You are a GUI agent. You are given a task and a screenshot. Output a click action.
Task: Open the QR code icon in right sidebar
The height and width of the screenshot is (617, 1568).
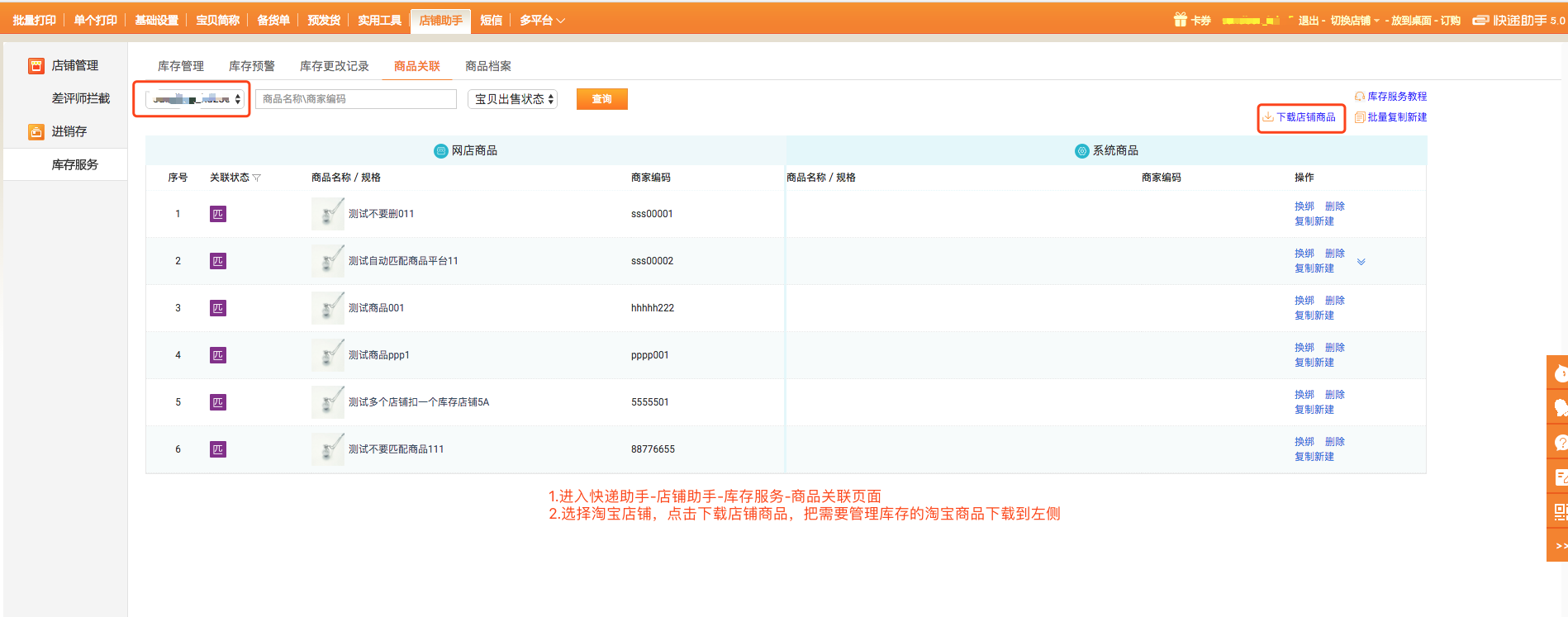point(1559,512)
